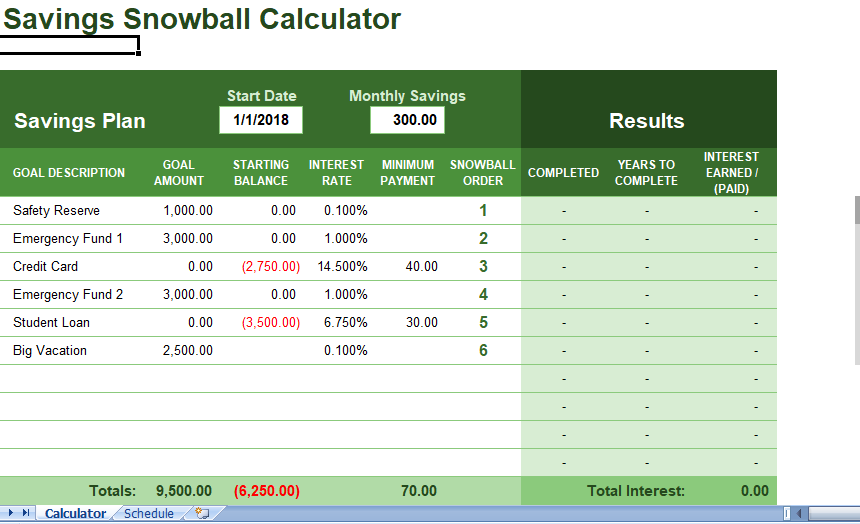The width and height of the screenshot is (860, 524).
Task: Click Credit Card interest rate 14.500%
Action: point(342,267)
